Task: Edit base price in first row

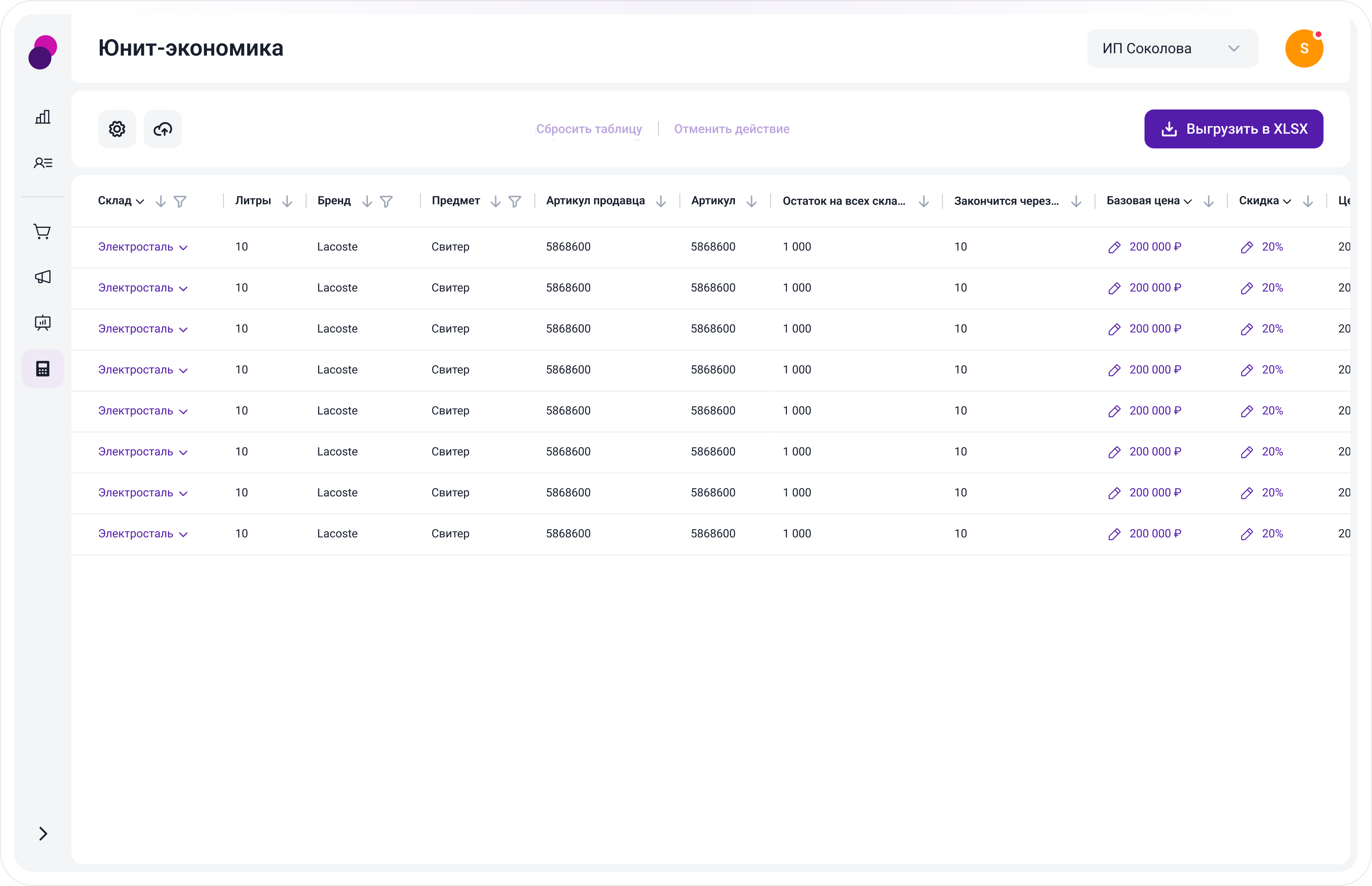Action: [1114, 247]
